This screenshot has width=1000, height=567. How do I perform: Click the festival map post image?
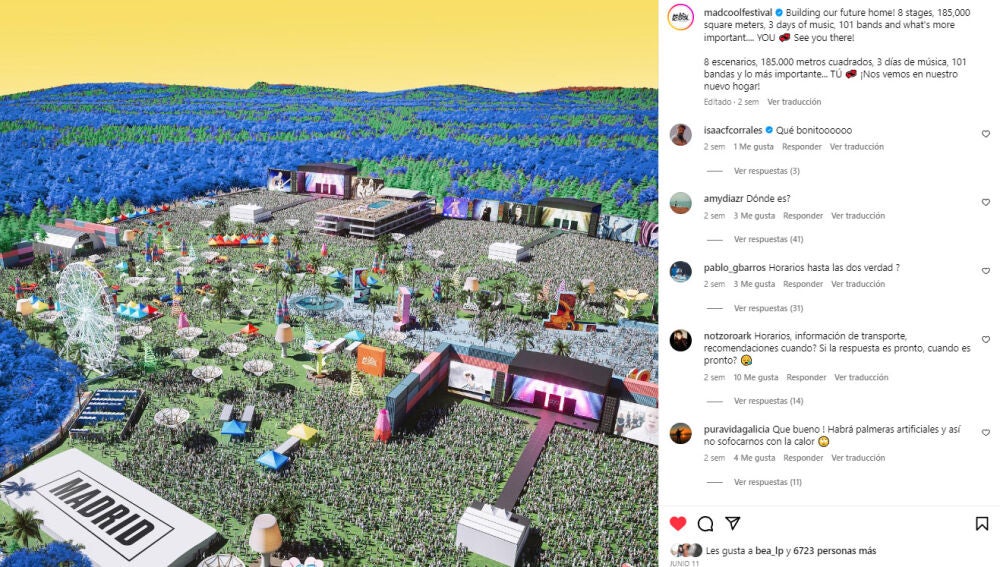[329, 283]
